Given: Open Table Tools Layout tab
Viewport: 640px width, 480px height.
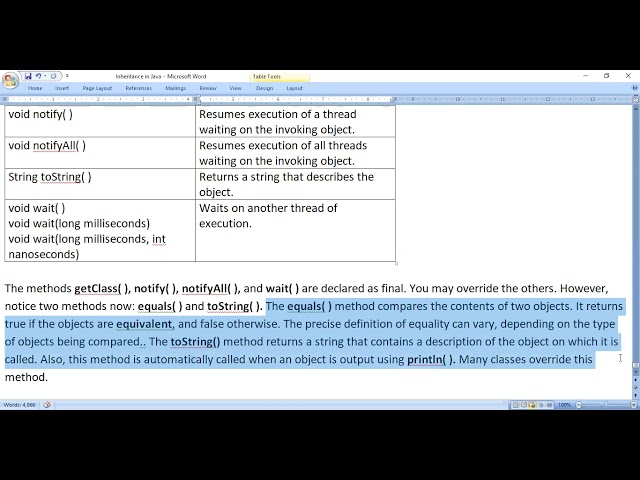Looking at the screenshot, I should pyautogui.click(x=294, y=88).
